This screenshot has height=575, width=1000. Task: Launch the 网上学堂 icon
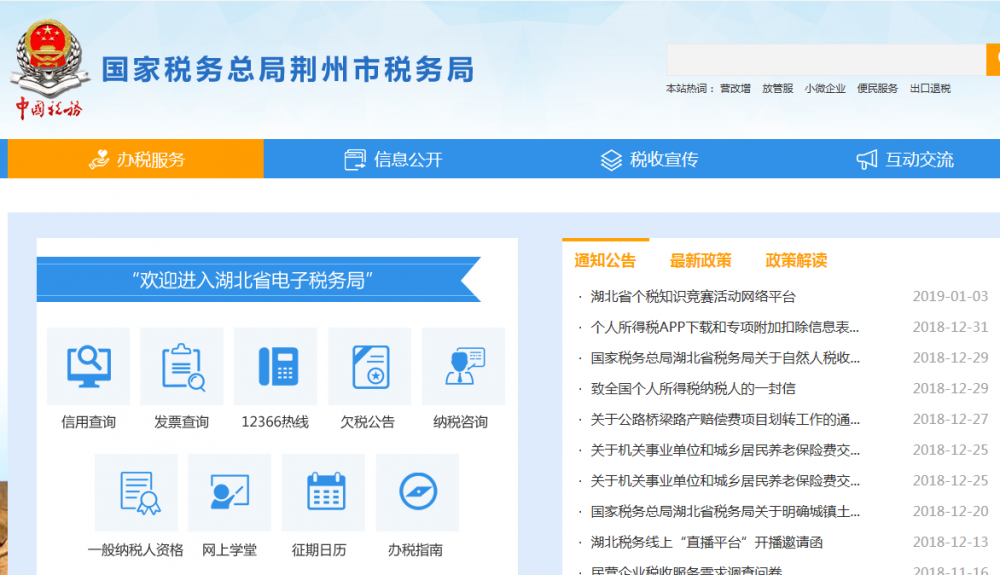pos(229,493)
